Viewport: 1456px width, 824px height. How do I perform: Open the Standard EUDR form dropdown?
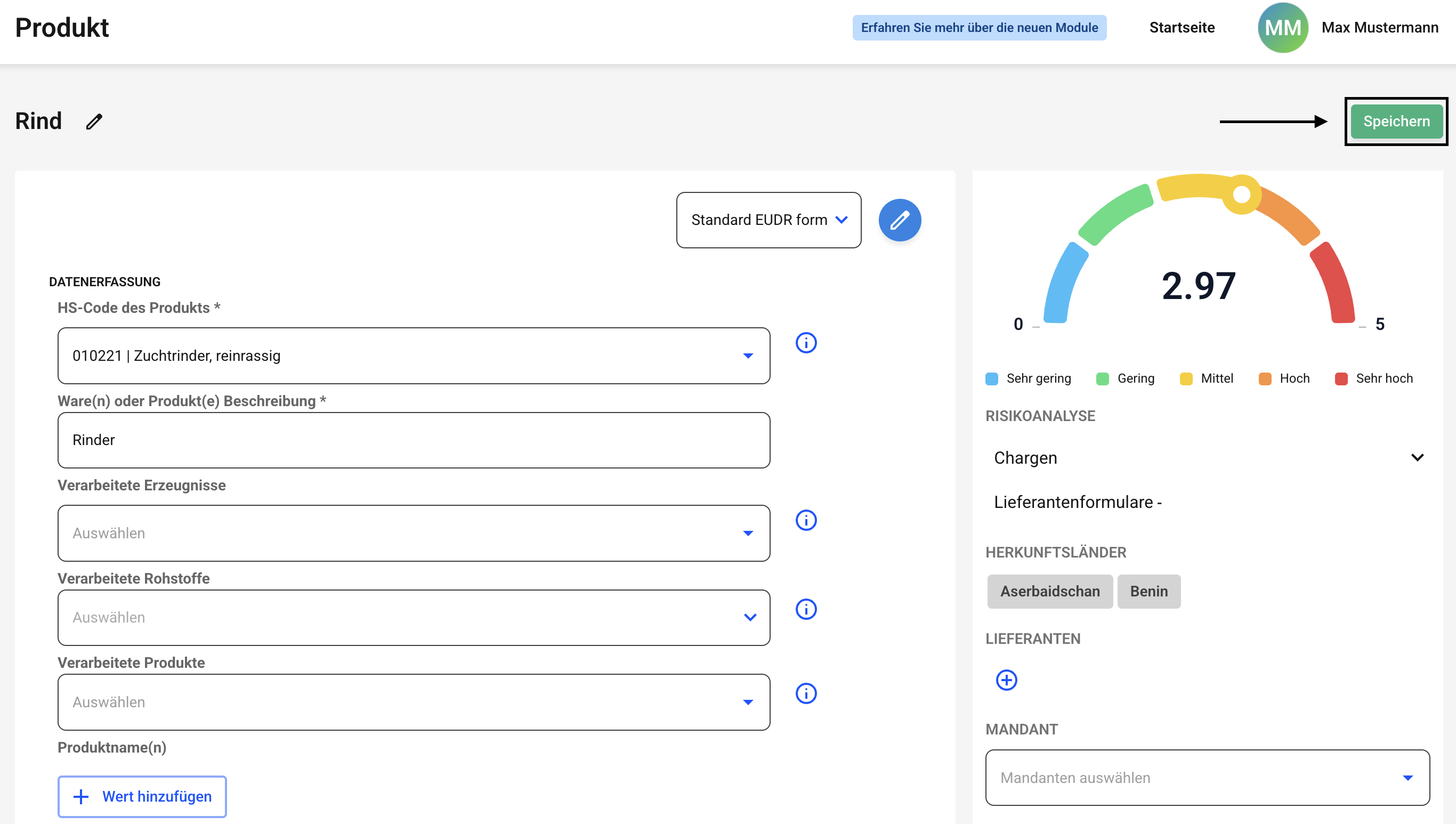pos(768,220)
